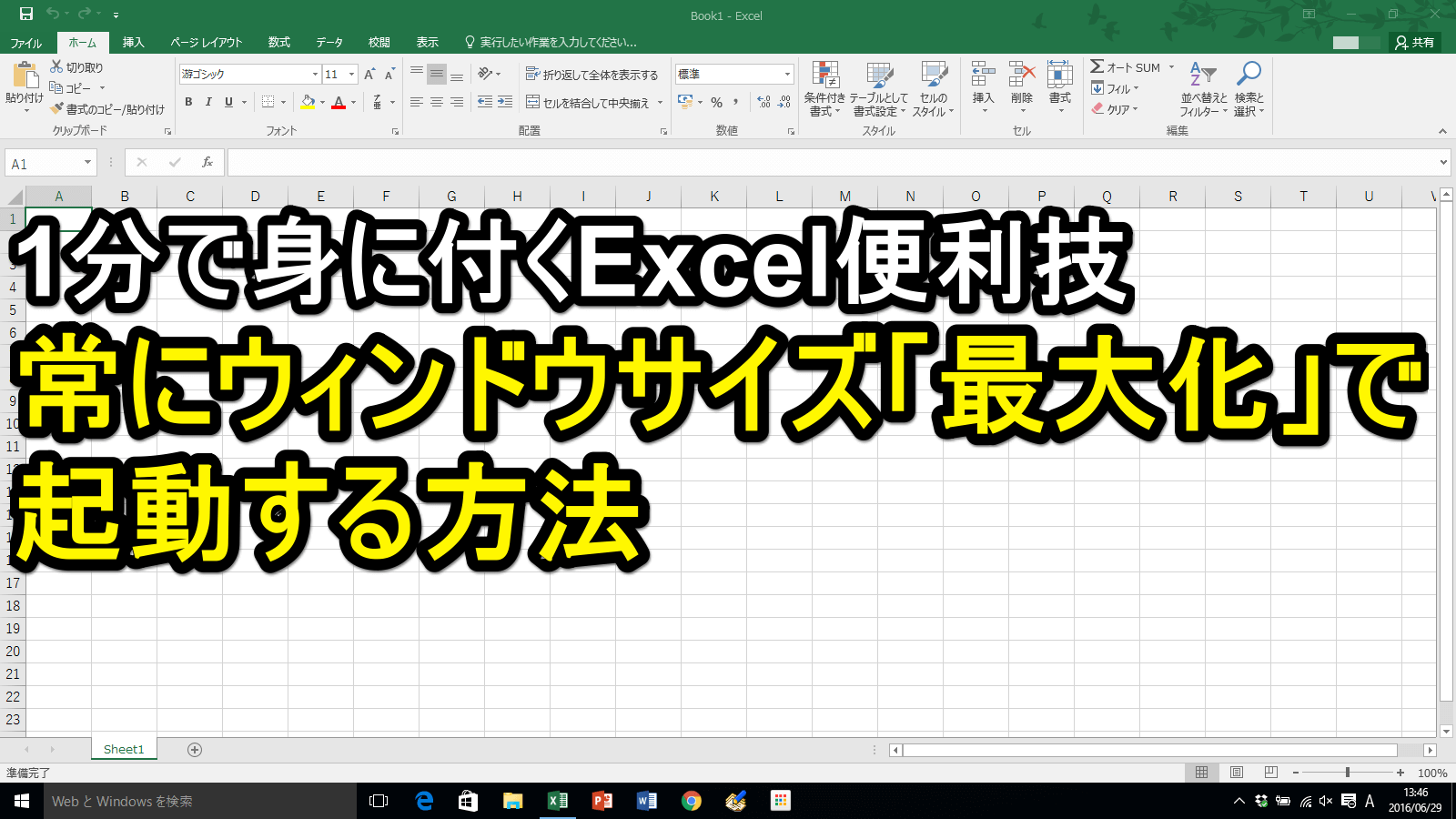Click the insert function fx icon
This screenshot has height=819, width=1456.
click(207, 163)
